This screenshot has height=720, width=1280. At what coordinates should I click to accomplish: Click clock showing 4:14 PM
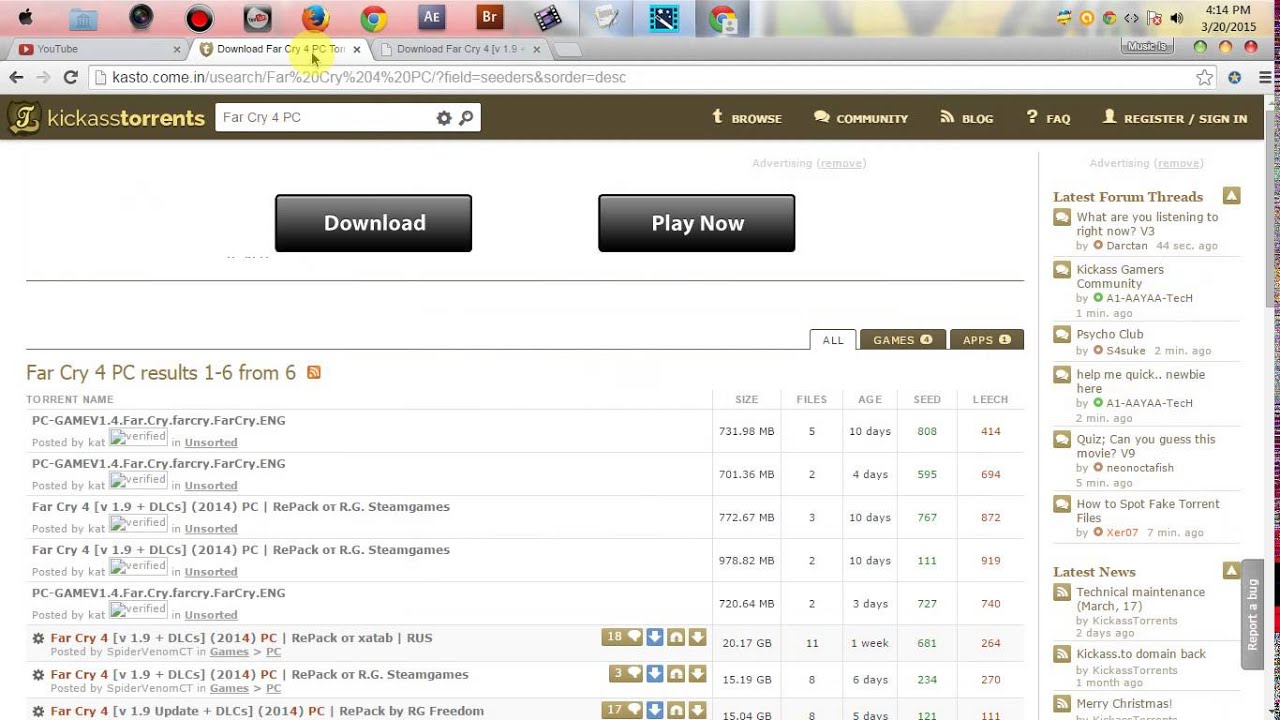pos(1228,10)
